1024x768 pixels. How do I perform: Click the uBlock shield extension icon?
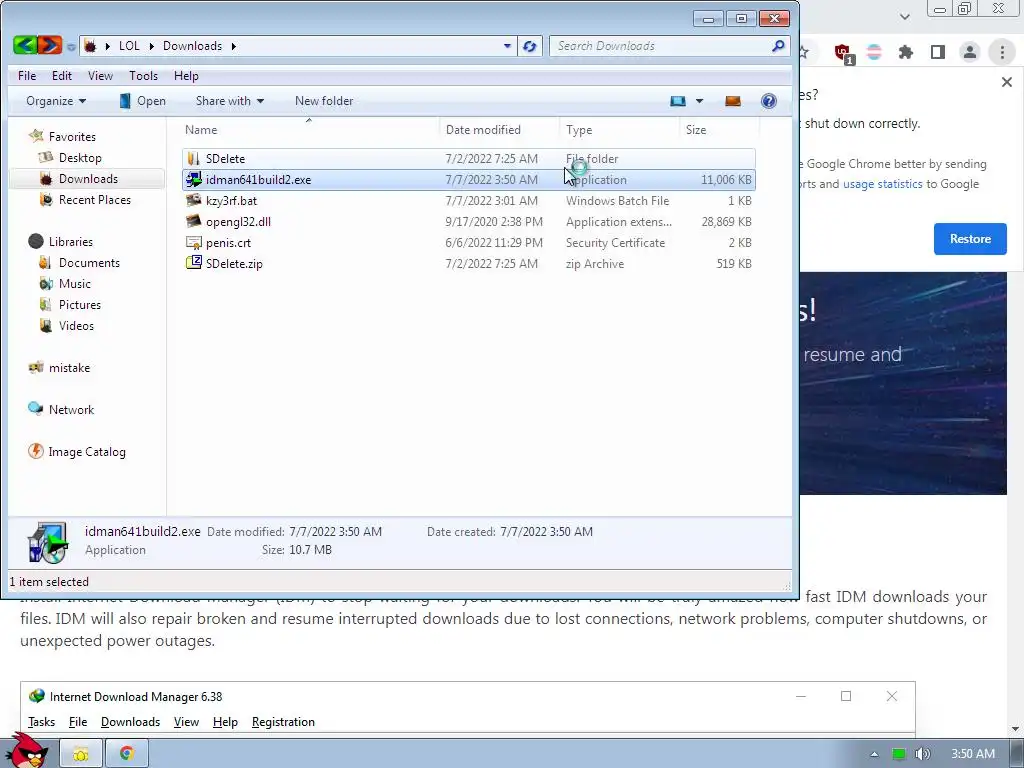click(x=843, y=53)
